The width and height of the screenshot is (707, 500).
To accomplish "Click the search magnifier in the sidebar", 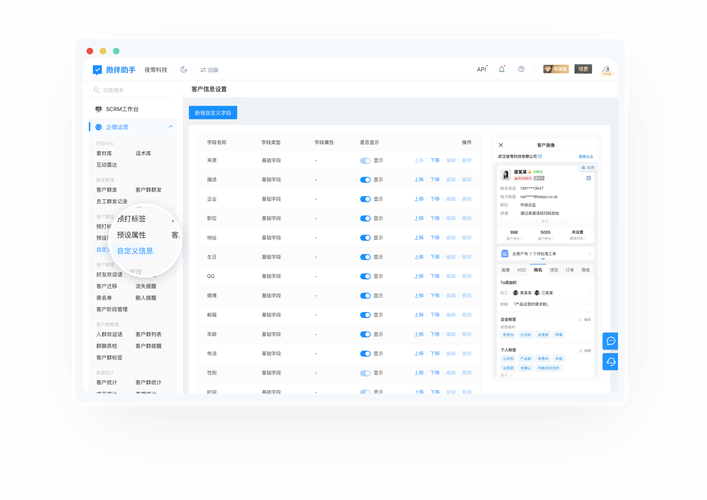I will (96, 90).
